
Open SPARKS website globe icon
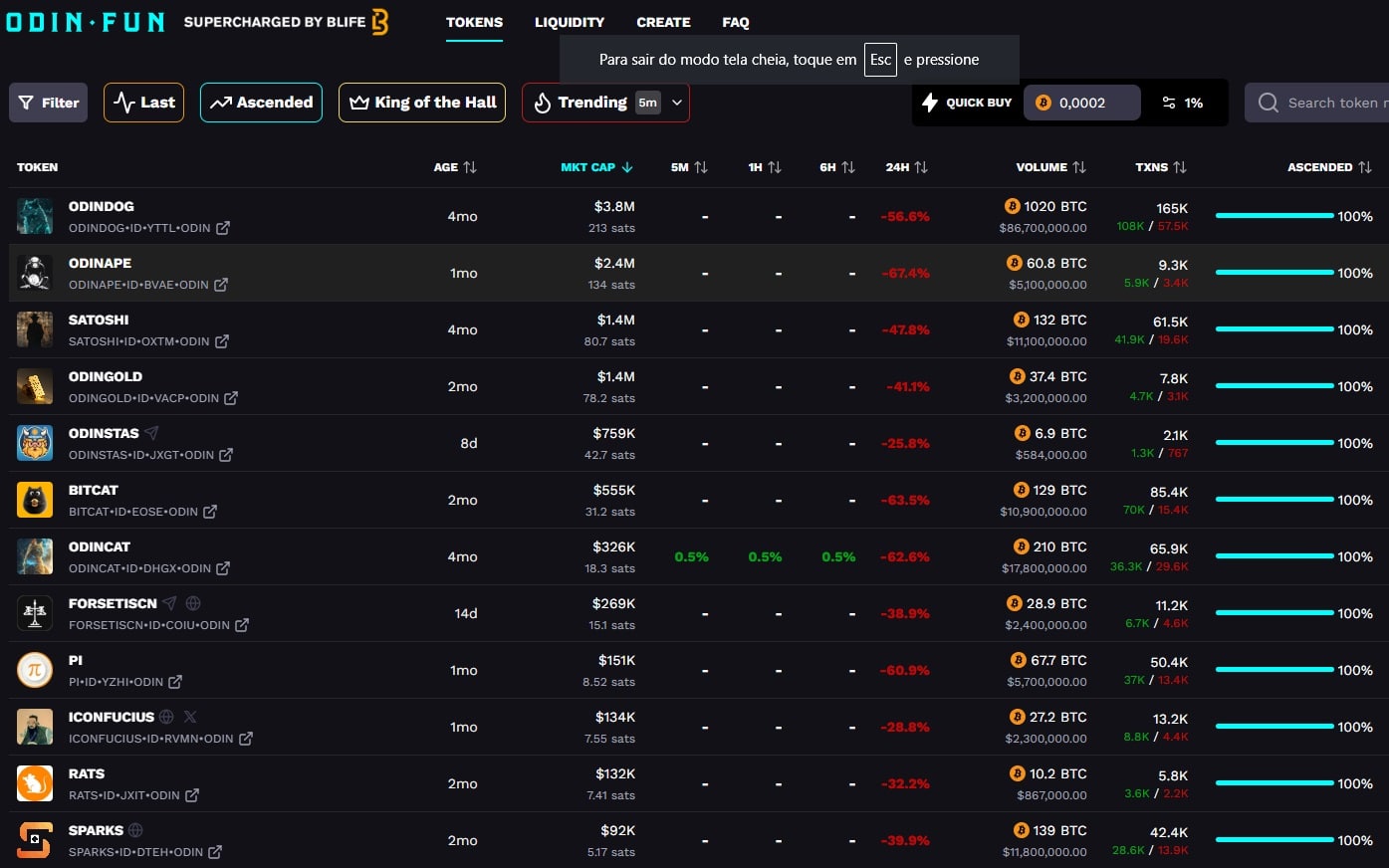click(135, 830)
